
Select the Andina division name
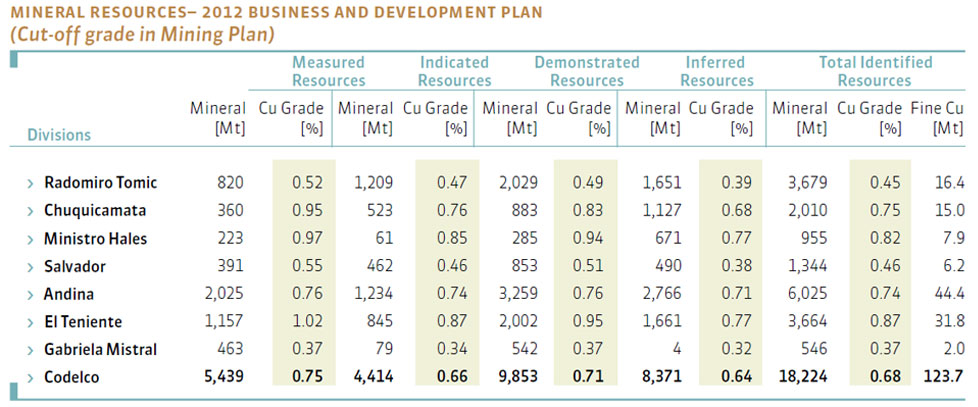[69, 294]
